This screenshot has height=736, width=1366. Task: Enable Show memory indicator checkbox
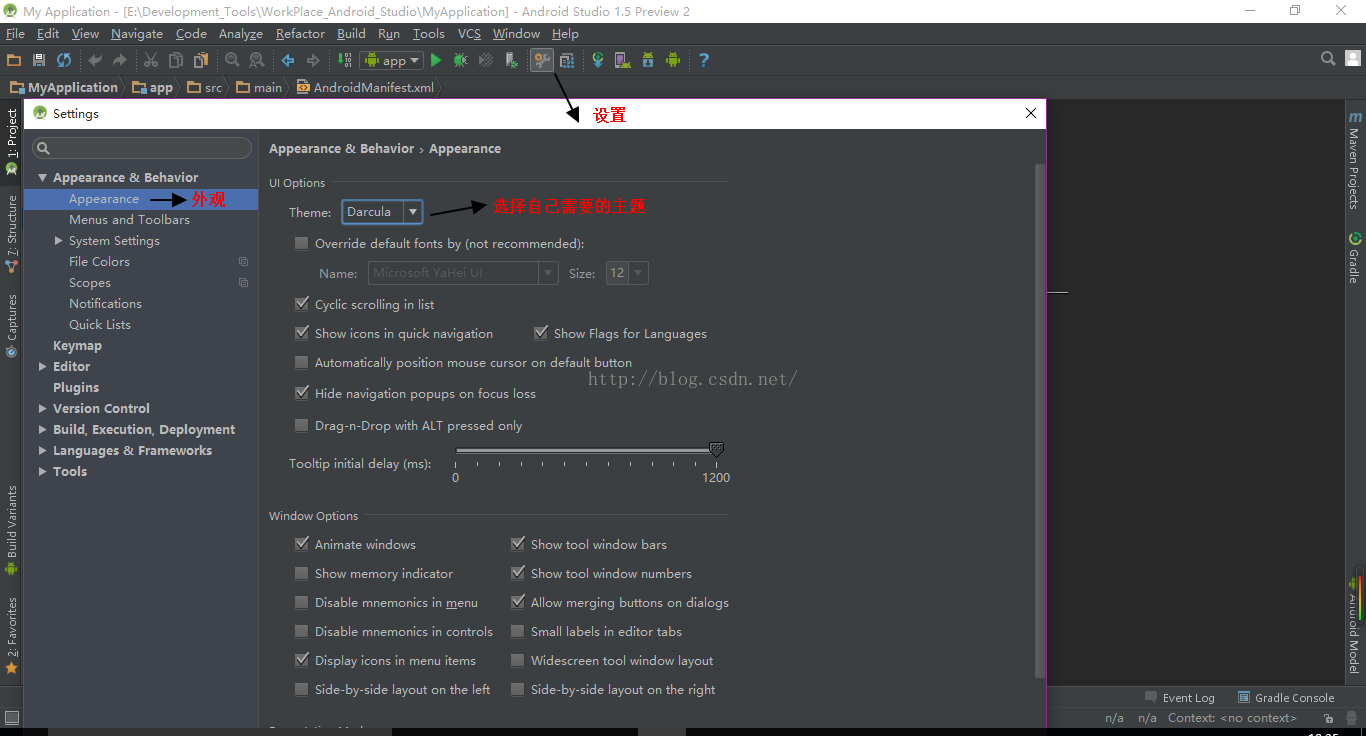click(302, 573)
